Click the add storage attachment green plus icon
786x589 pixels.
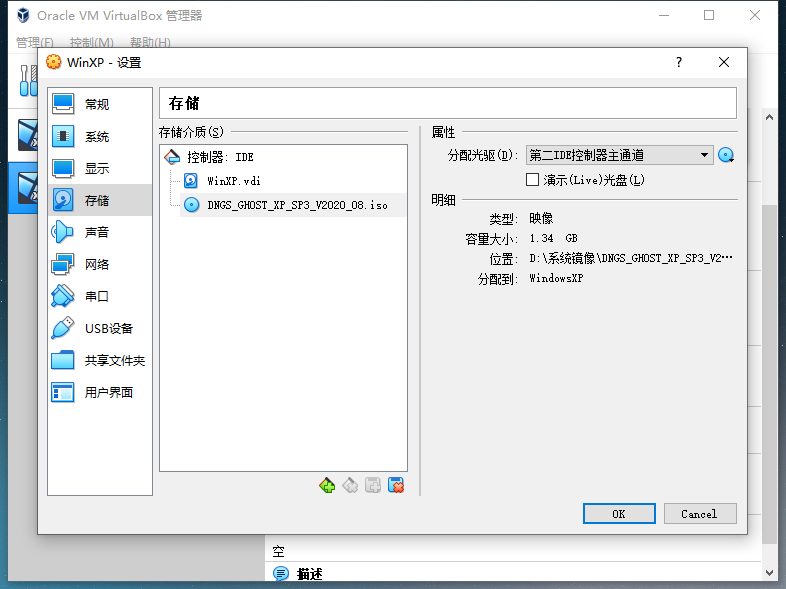tap(327, 485)
